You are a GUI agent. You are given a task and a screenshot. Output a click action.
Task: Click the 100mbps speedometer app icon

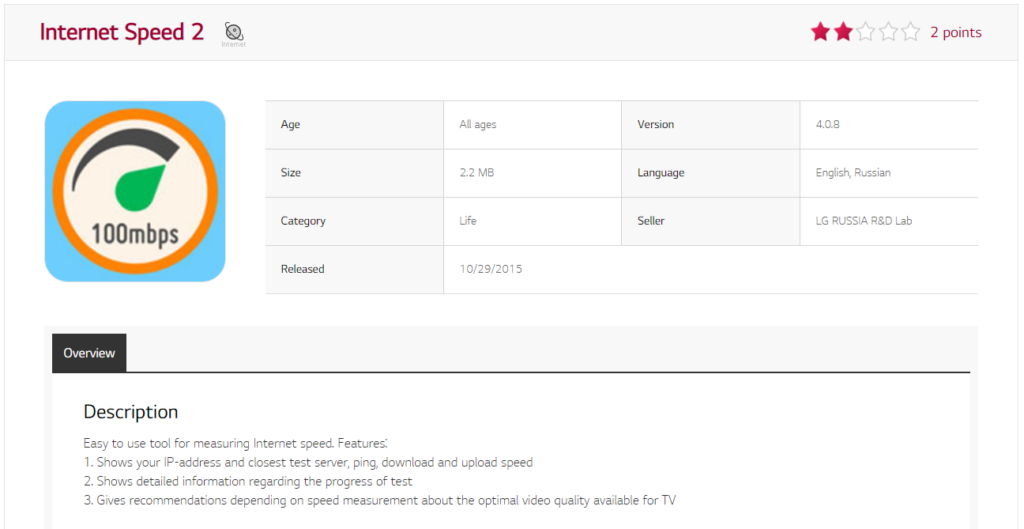tap(135, 191)
